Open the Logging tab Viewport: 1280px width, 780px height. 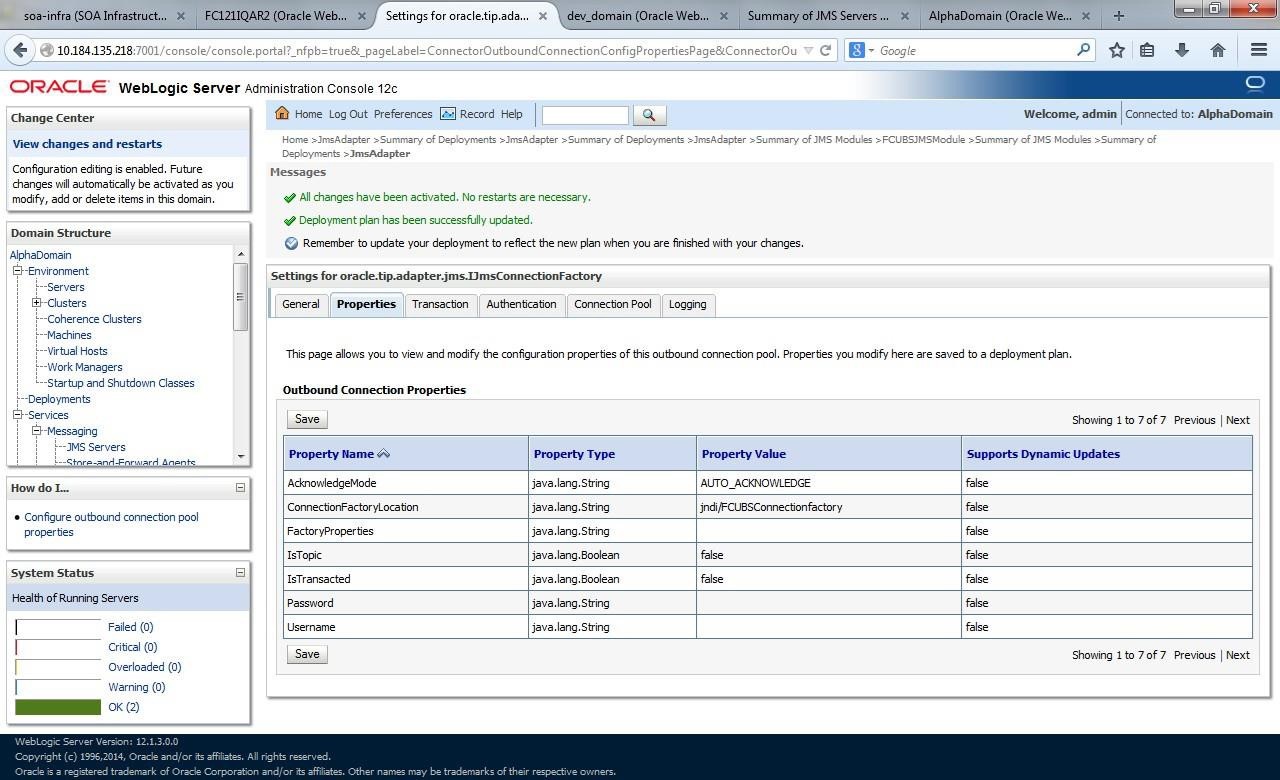coord(687,304)
